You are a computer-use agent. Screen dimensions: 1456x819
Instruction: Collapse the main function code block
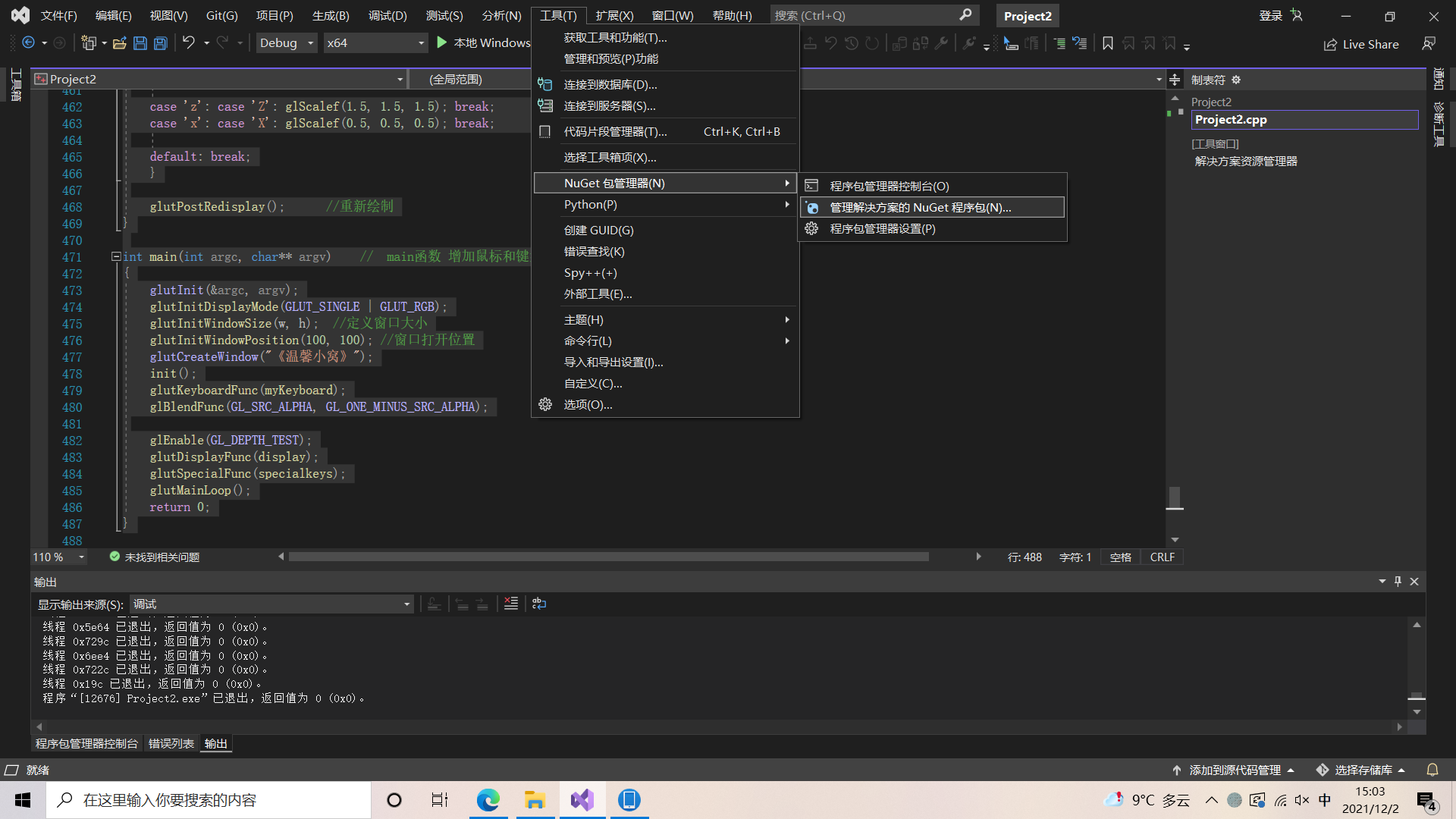pos(116,257)
